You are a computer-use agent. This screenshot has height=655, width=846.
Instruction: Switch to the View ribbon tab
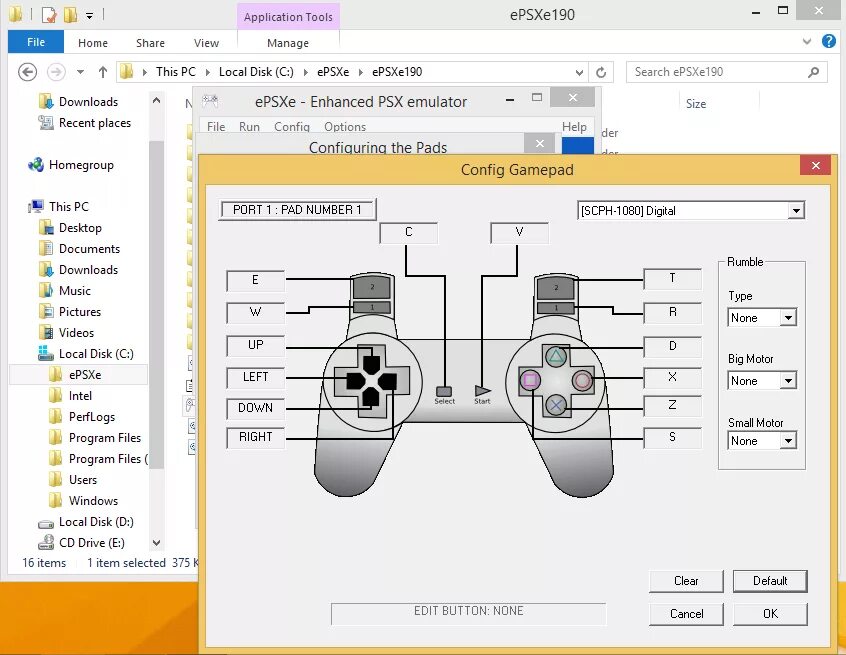click(x=206, y=43)
